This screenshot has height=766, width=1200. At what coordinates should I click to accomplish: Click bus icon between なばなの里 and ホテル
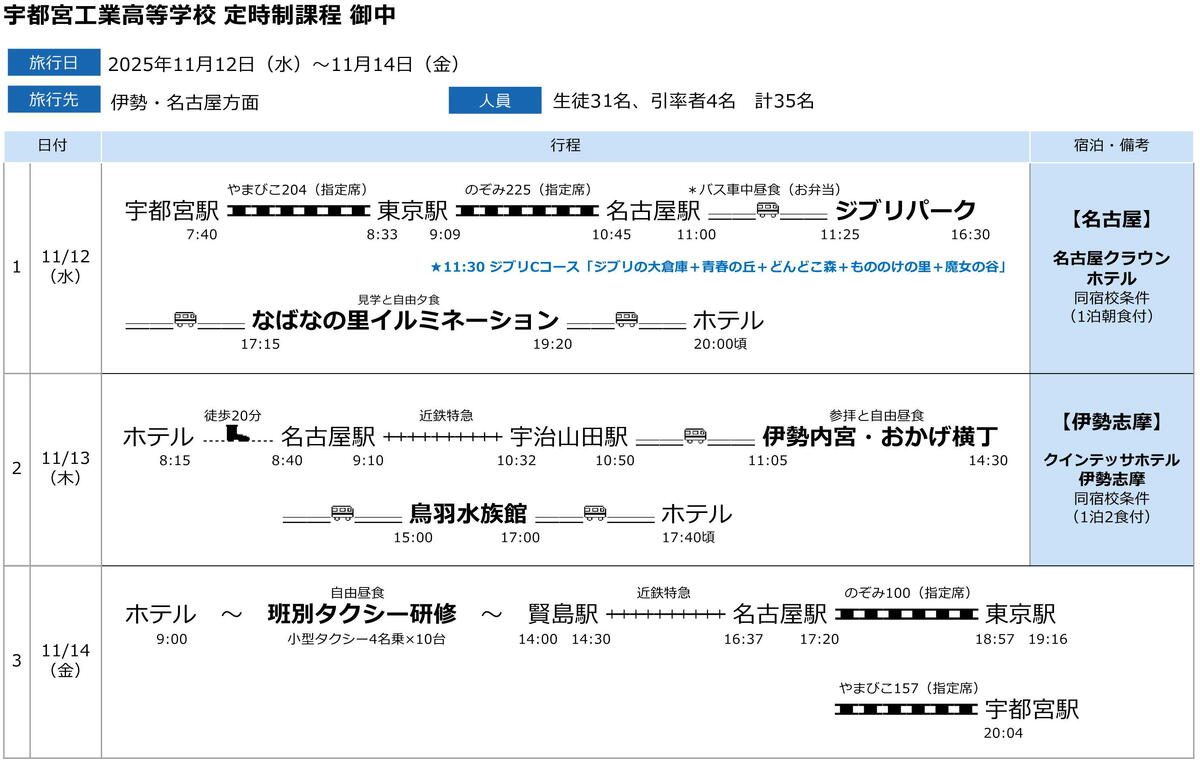[x=627, y=320]
